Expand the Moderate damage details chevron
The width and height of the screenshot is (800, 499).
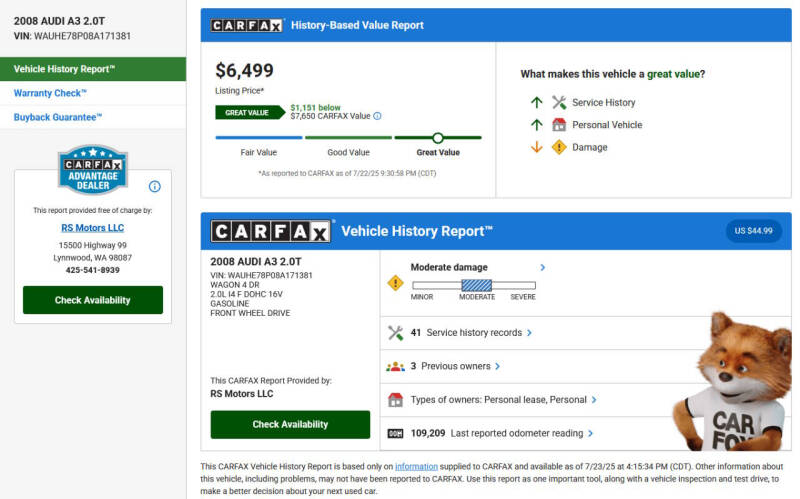[542, 268]
